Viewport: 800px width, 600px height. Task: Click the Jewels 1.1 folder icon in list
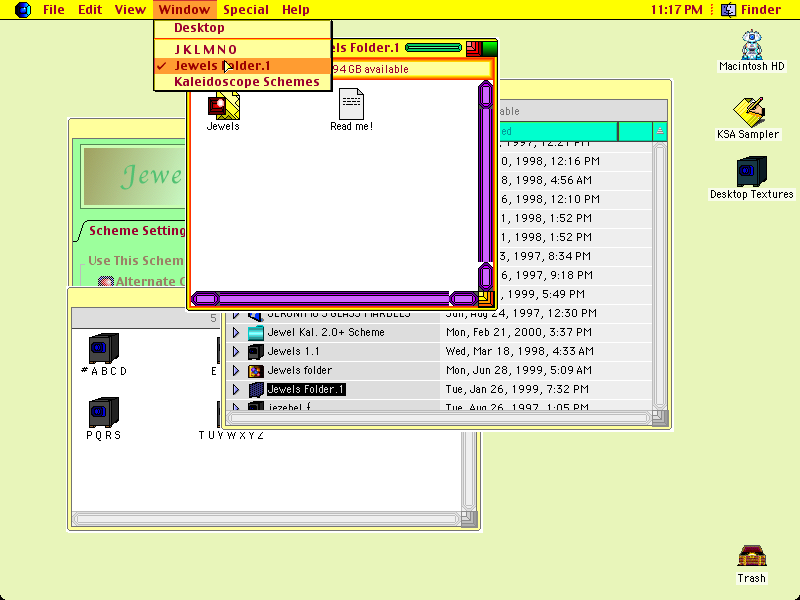point(256,352)
